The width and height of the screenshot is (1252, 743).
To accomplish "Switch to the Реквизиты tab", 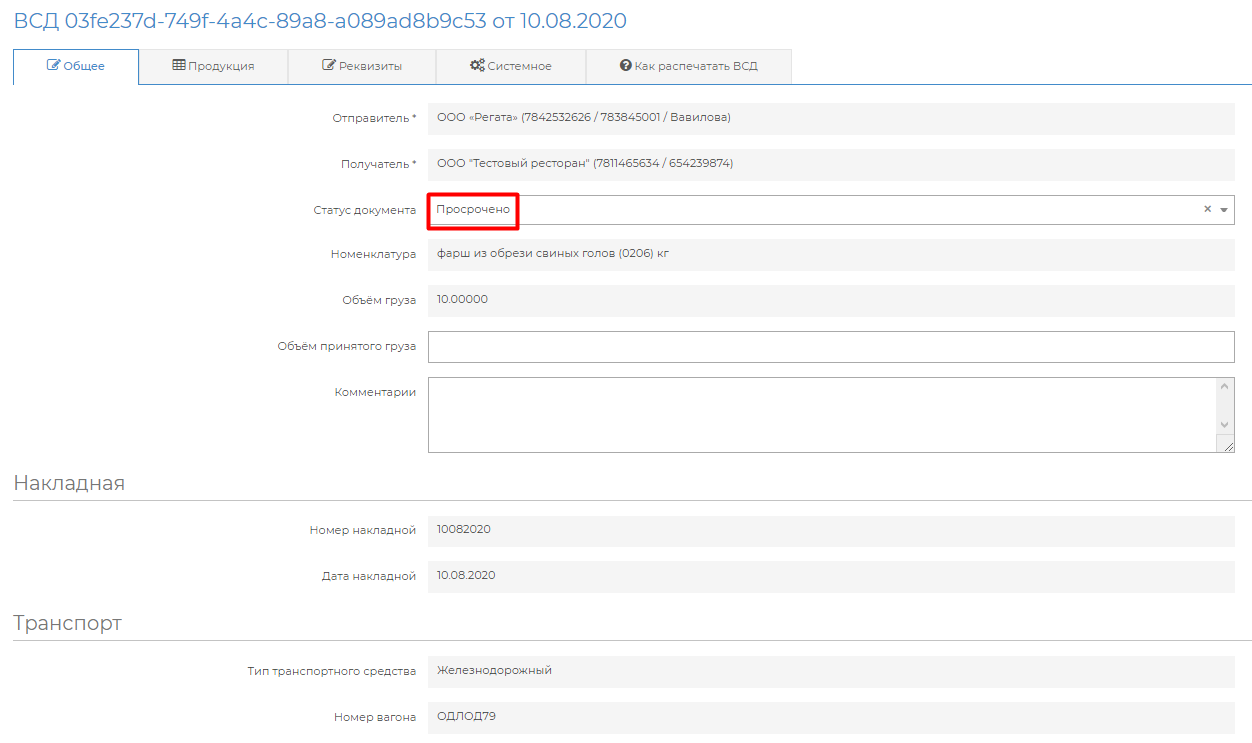I will [x=362, y=66].
